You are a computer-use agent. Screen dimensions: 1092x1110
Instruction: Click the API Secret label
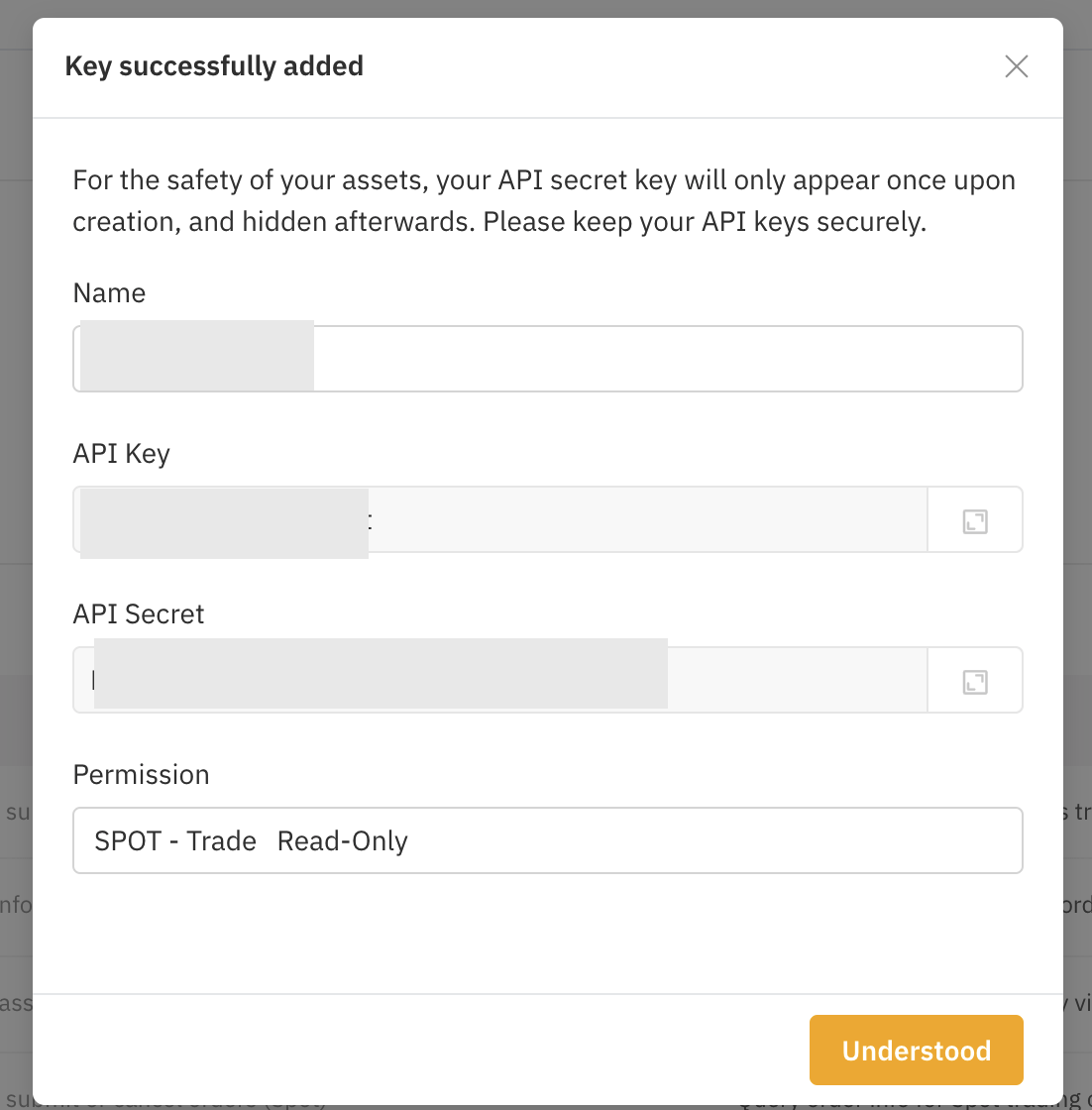pyautogui.click(x=139, y=613)
